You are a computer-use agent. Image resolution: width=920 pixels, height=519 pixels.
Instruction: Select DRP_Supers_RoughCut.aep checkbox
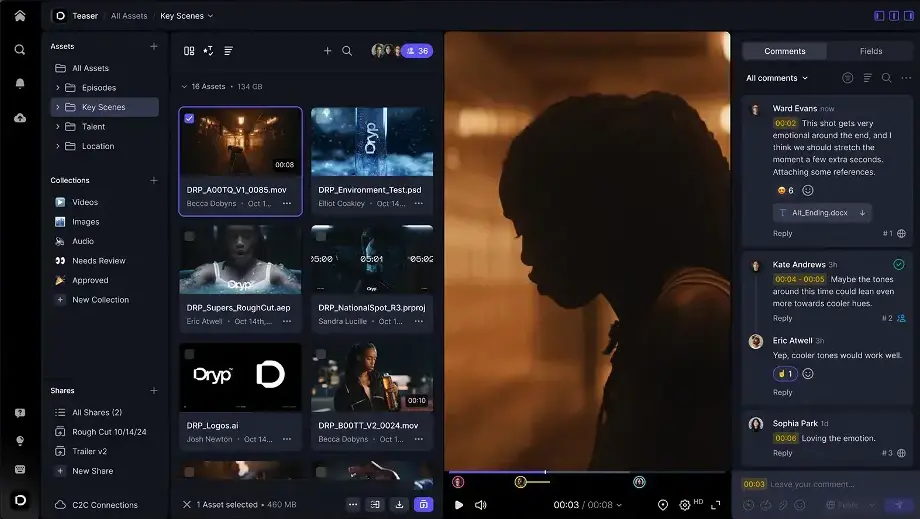click(x=189, y=236)
